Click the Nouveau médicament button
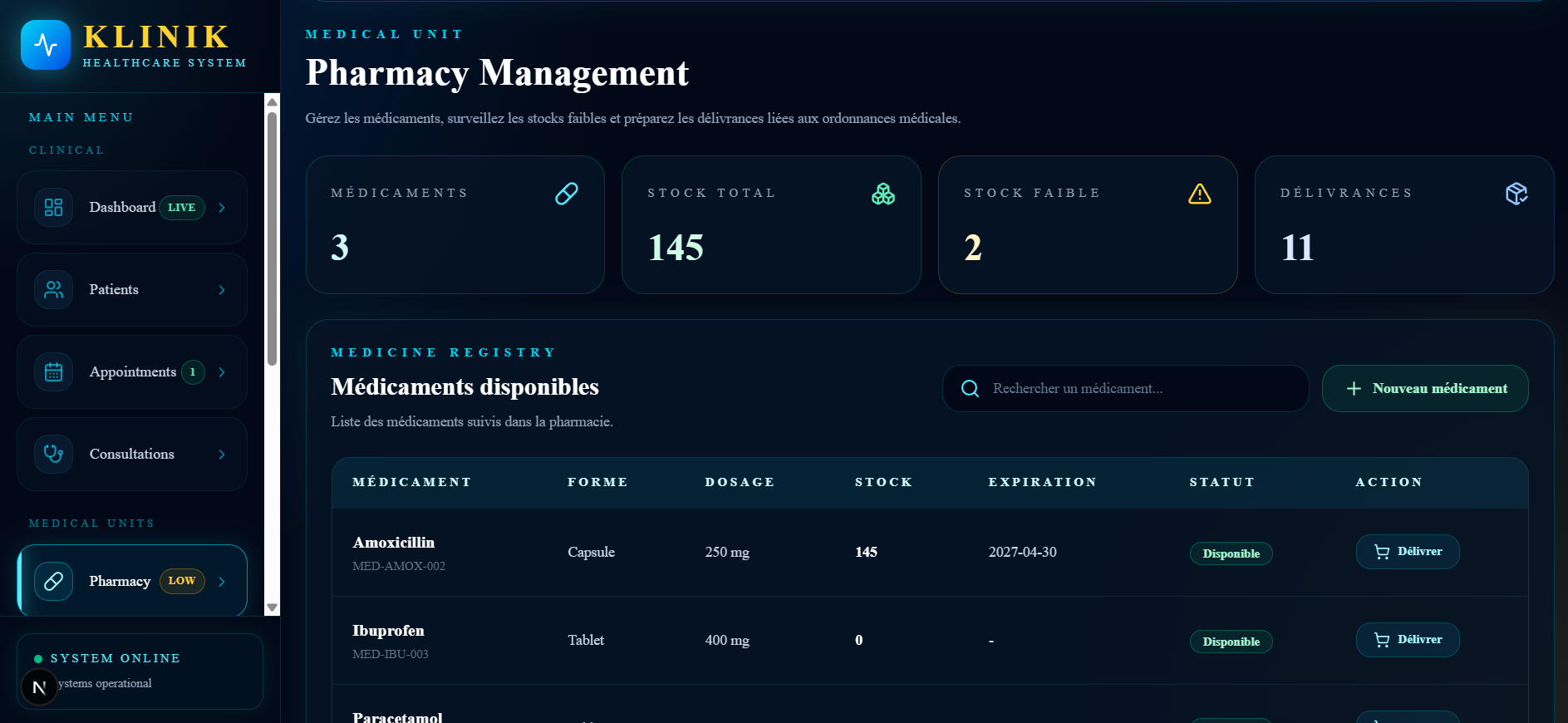Image resolution: width=1568 pixels, height=723 pixels. [x=1425, y=388]
